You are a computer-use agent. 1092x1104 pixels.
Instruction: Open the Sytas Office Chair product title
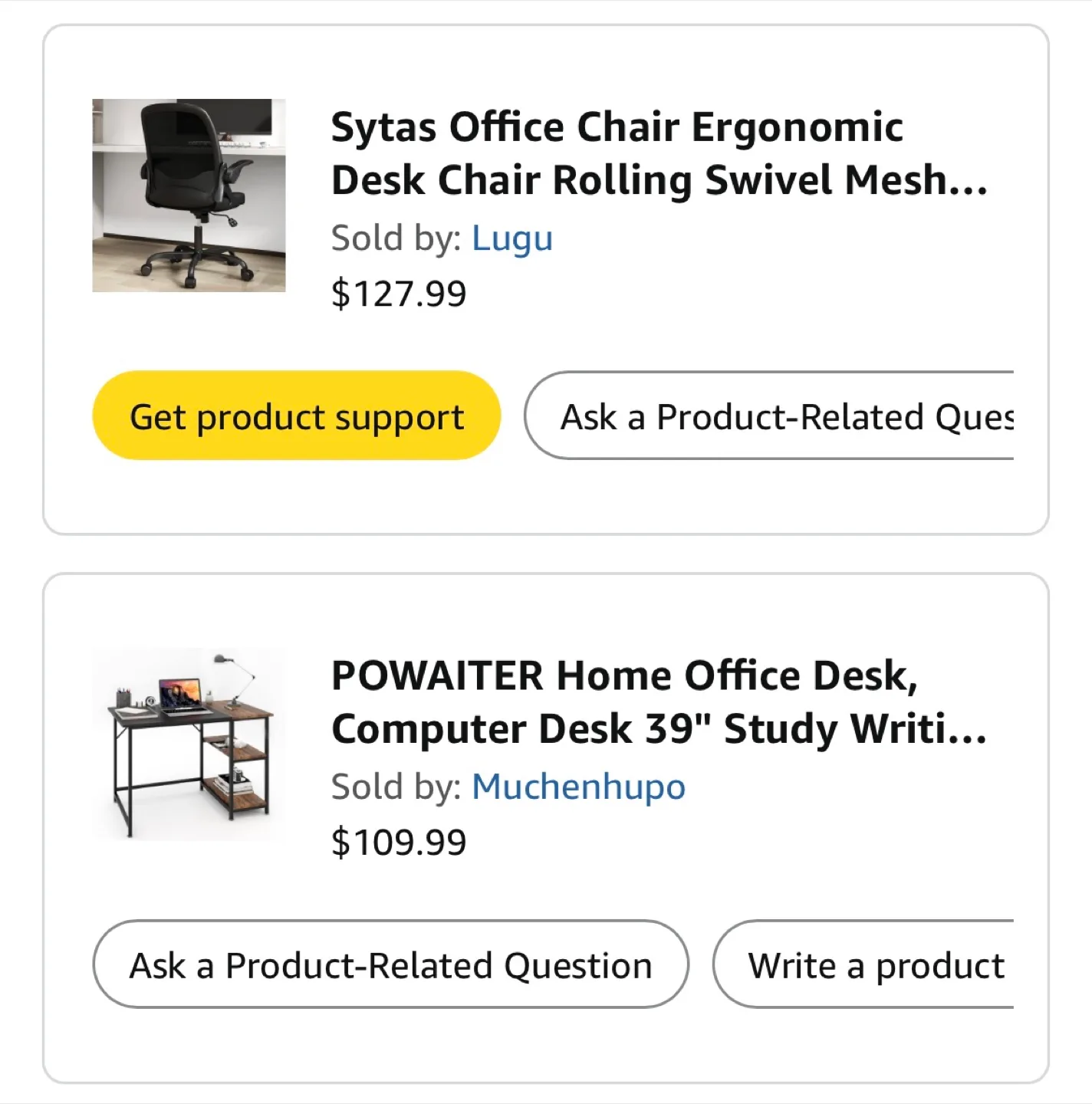[x=617, y=153]
